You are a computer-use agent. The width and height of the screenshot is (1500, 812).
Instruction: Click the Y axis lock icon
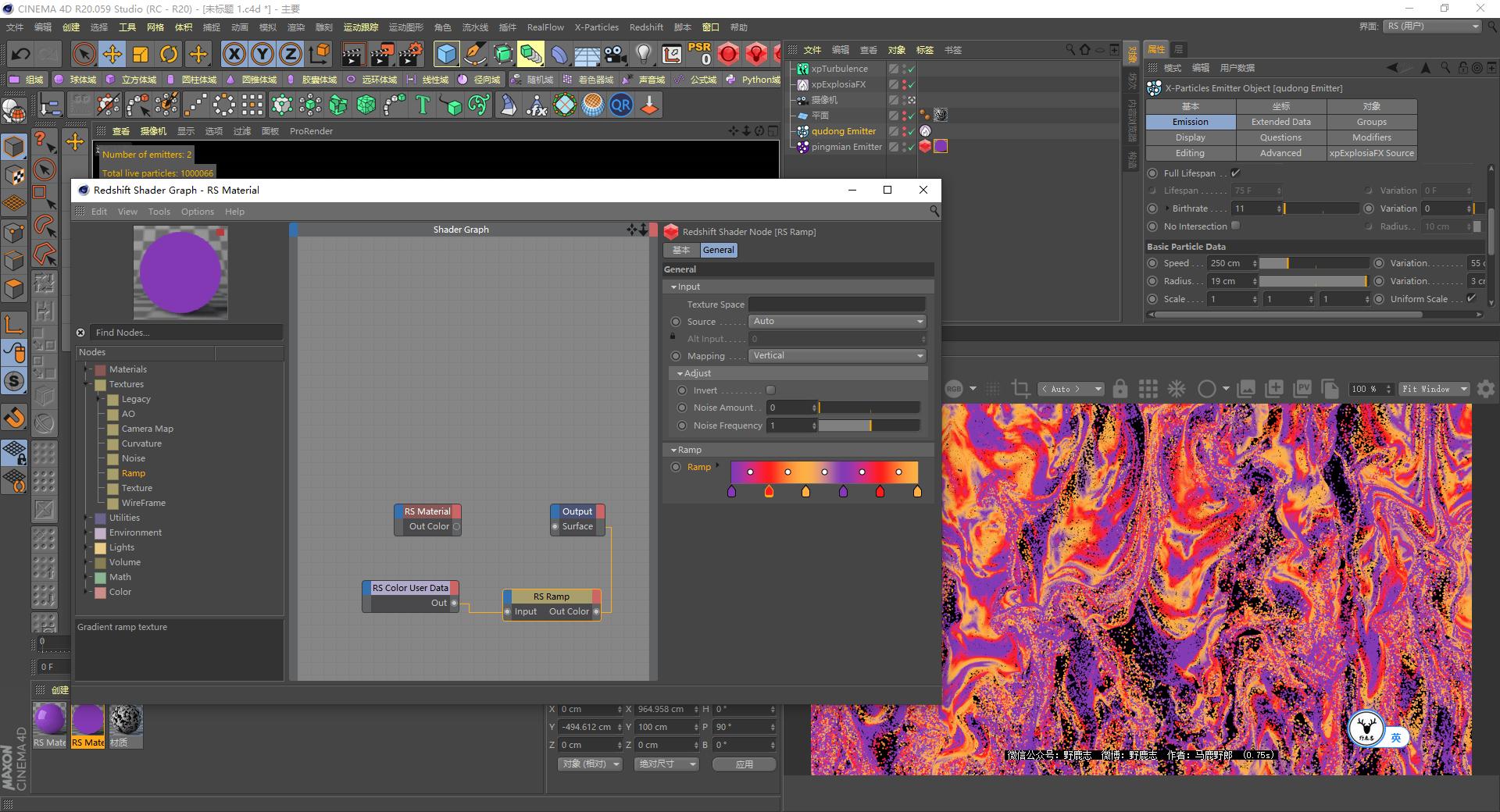point(262,54)
